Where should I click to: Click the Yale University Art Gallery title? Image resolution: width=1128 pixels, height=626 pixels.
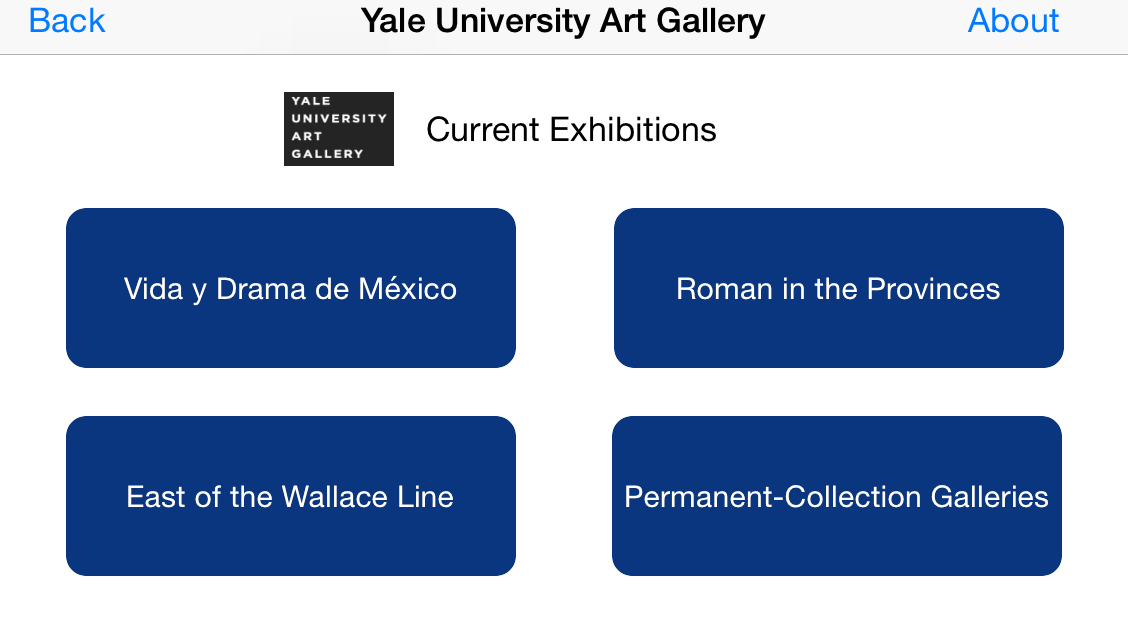pyautogui.click(x=563, y=21)
